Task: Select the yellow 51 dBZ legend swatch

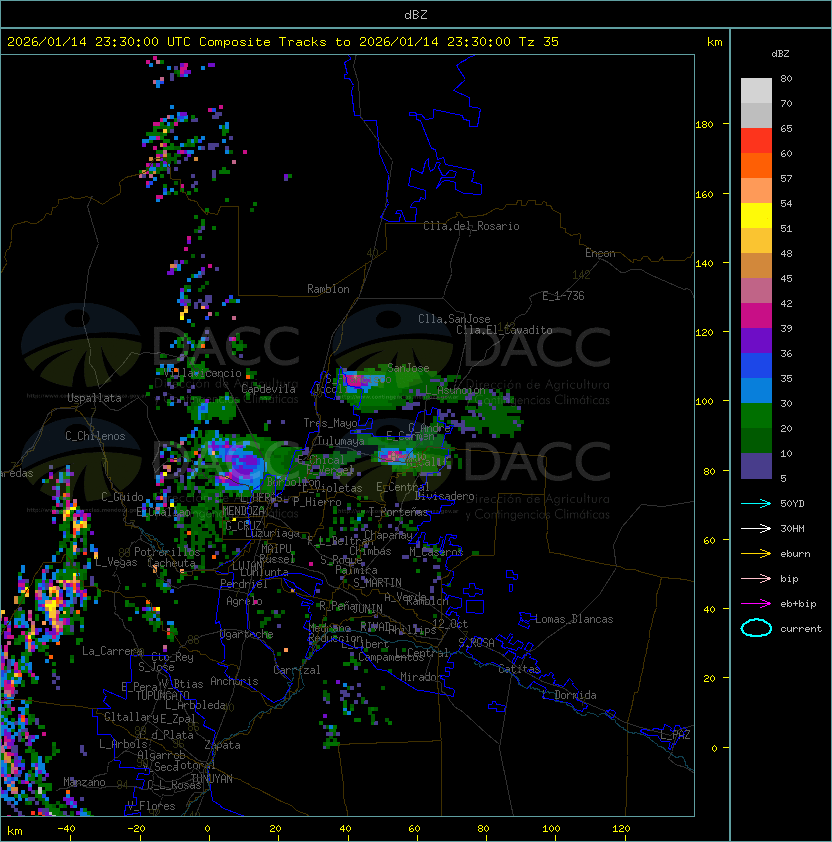Action: point(756,216)
